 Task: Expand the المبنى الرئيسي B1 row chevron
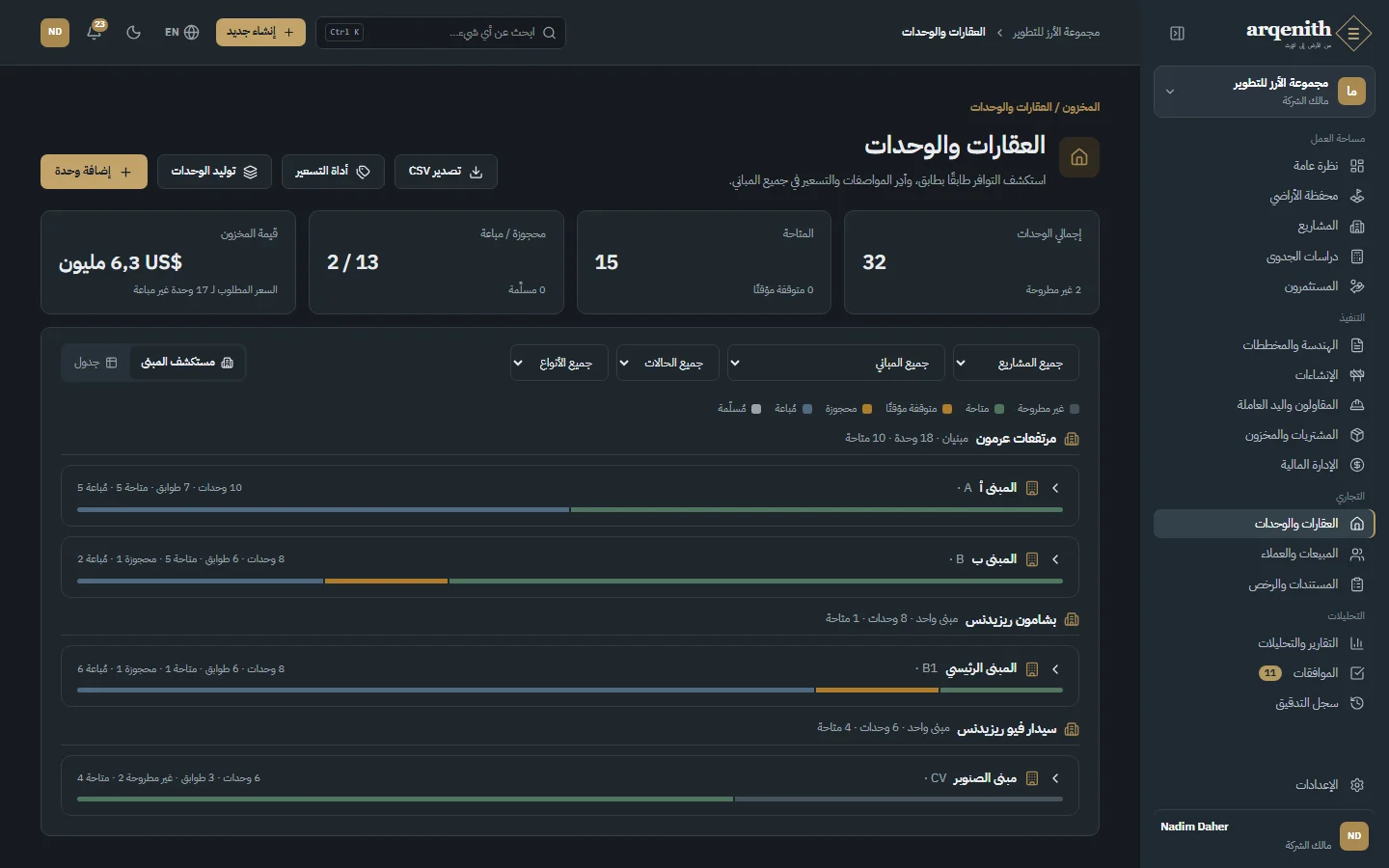[x=1055, y=668]
